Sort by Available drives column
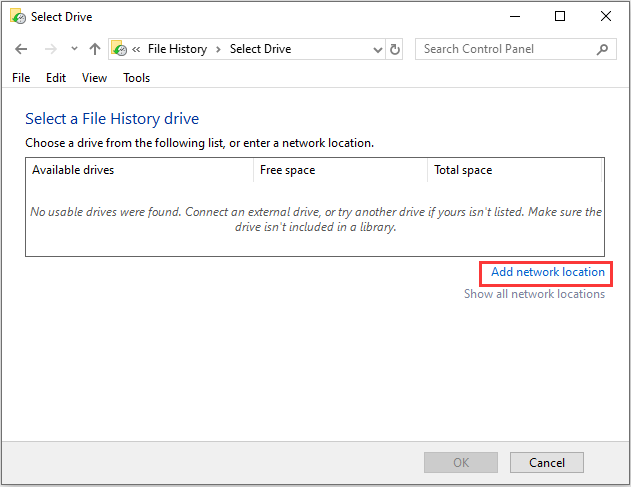Viewport: 631px width, 487px height. pyautogui.click(x=139, y=170)
